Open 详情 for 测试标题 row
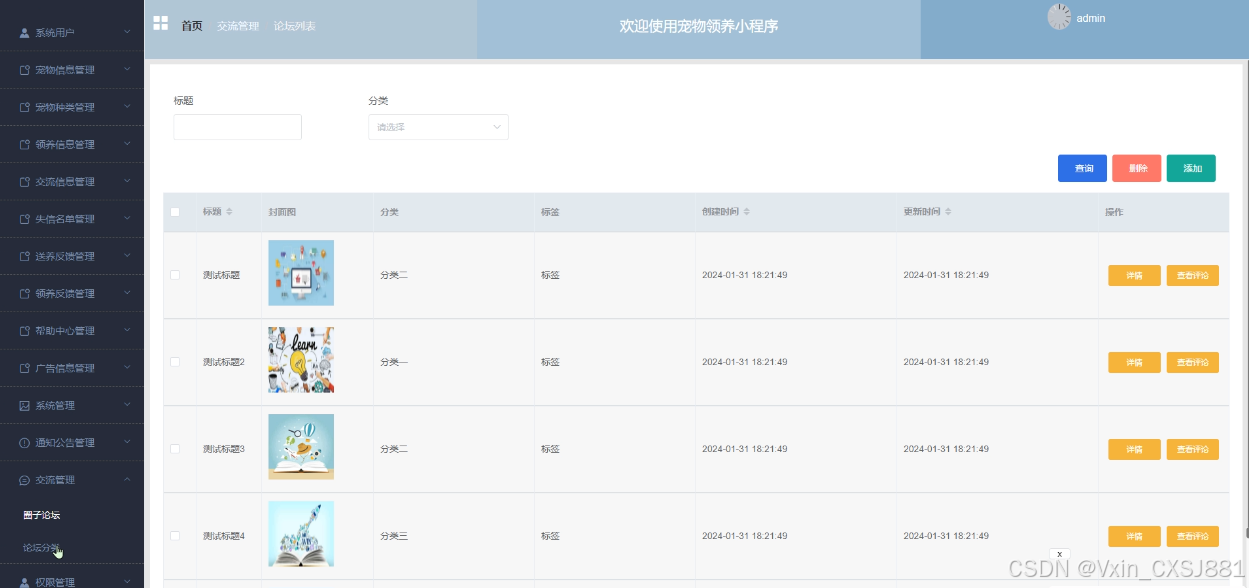Viewport: 1249px width, 588px height. 1134,275
